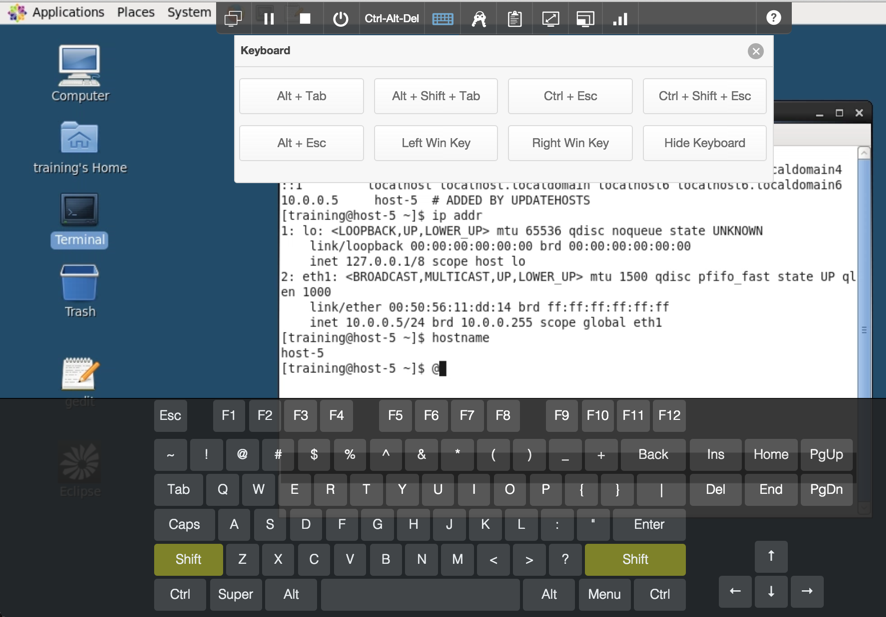View the connection statistics icon
Viewport: 886px width, 617px height.
pyautogui.click(x=620, y=17)
